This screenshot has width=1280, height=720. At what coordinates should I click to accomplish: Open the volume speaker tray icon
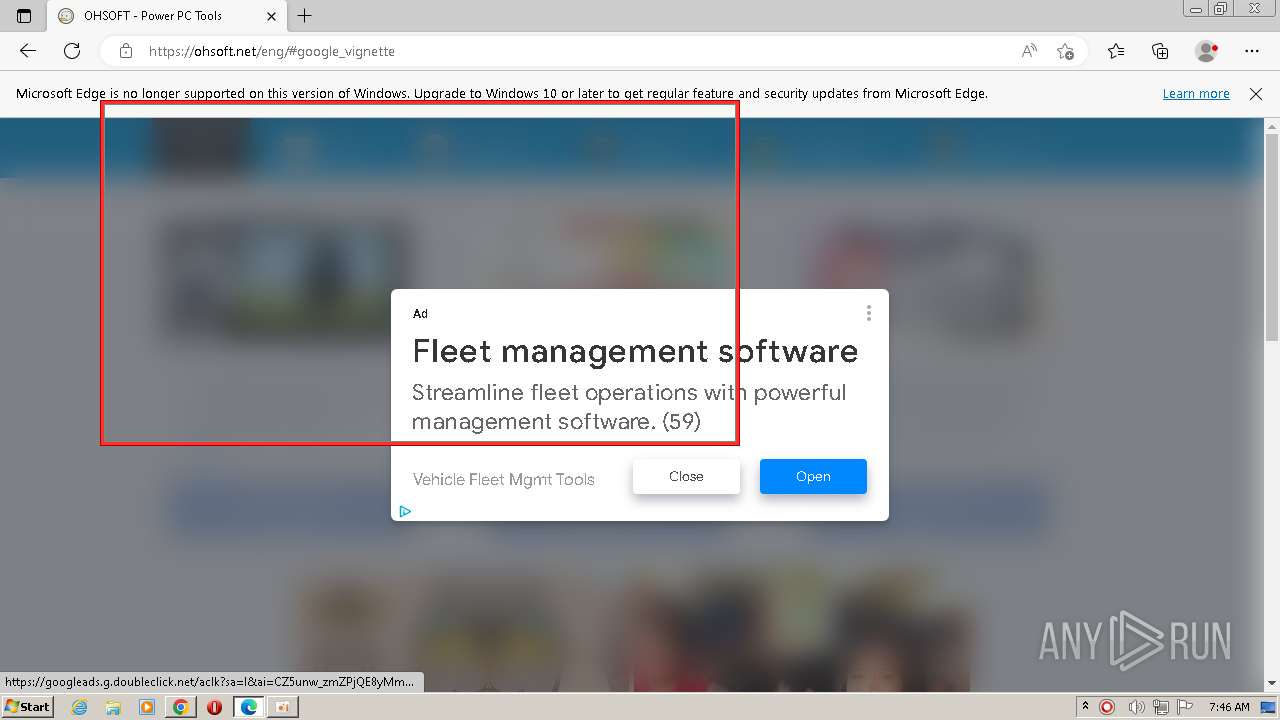tap(1136, 707)
